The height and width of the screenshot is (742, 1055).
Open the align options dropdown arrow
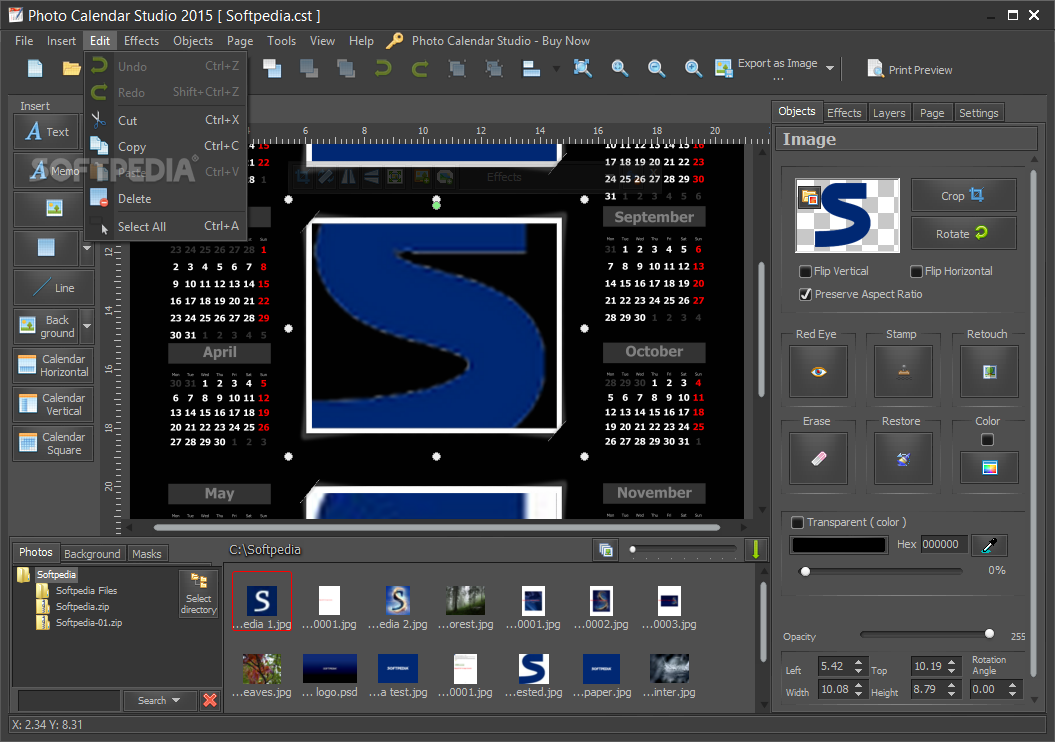[x=556, y=69]
